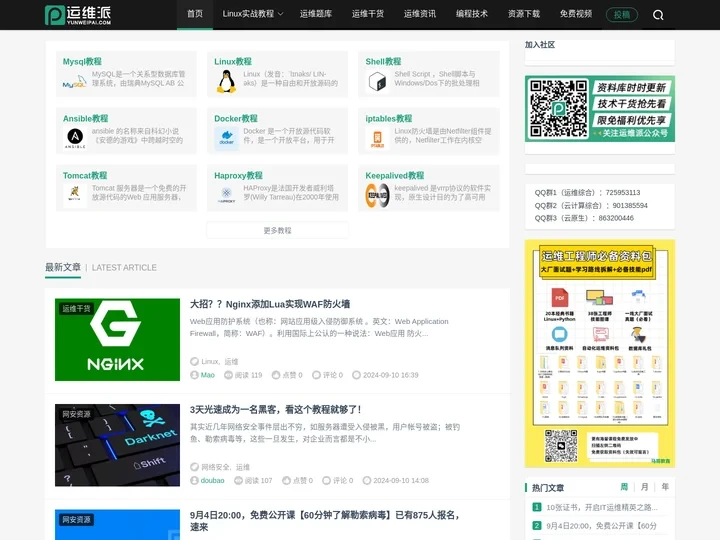Click the comment icon on the hacker article
The width and height of the screenshot is (720, 540).
point(326,481)
